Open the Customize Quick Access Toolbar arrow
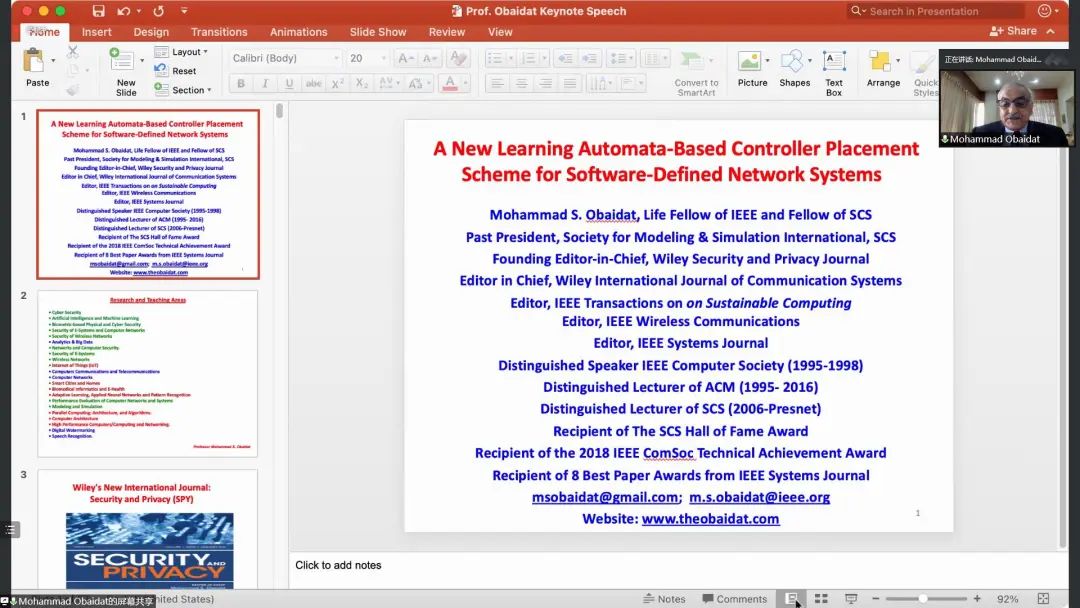The image size is (1080, 608). click(x=184, y=11)
